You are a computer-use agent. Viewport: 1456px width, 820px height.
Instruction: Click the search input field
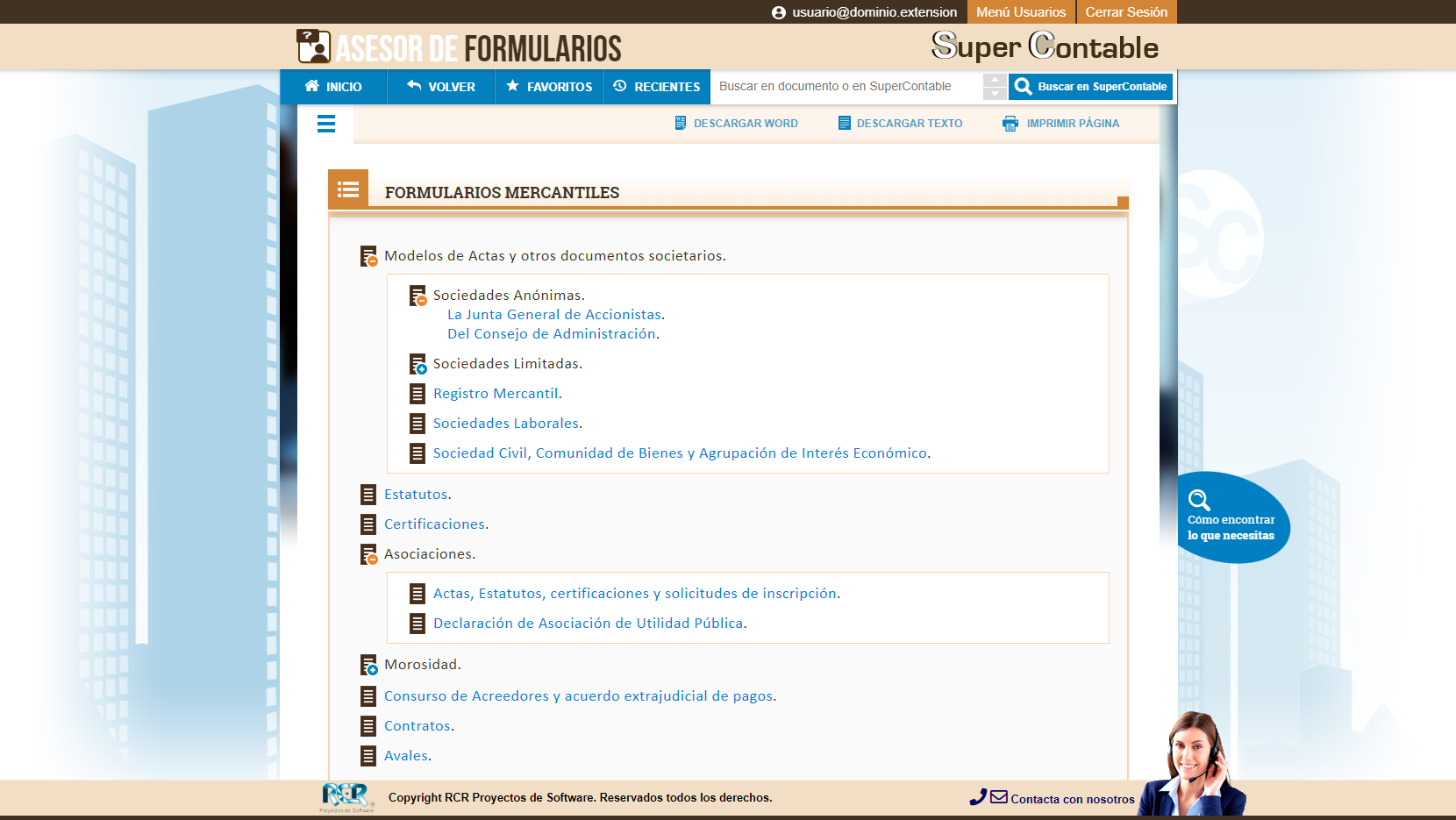(846, 87)
